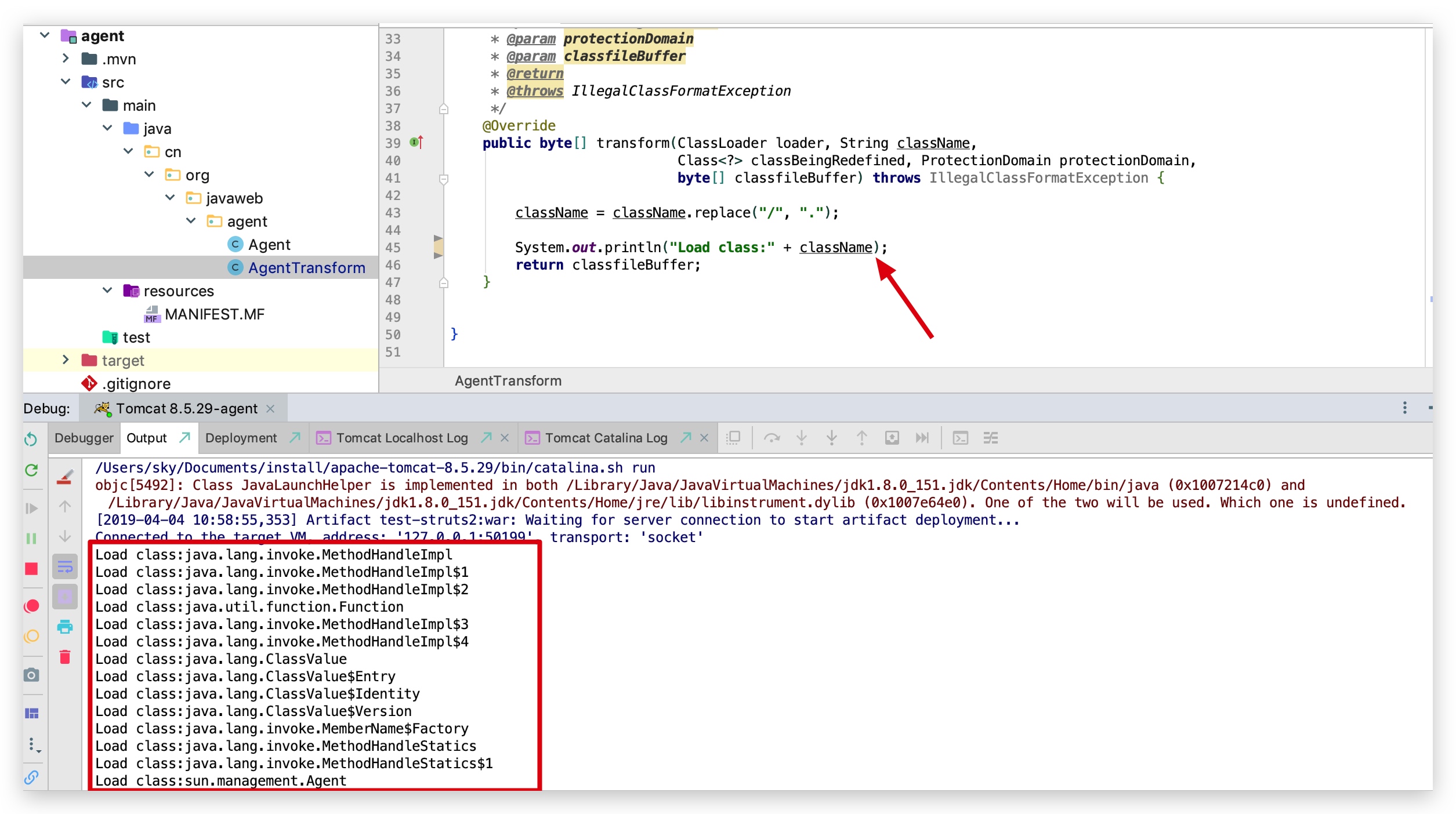Click the Print console output icon
The image size is (1456, 814).
tap(65, 627)
